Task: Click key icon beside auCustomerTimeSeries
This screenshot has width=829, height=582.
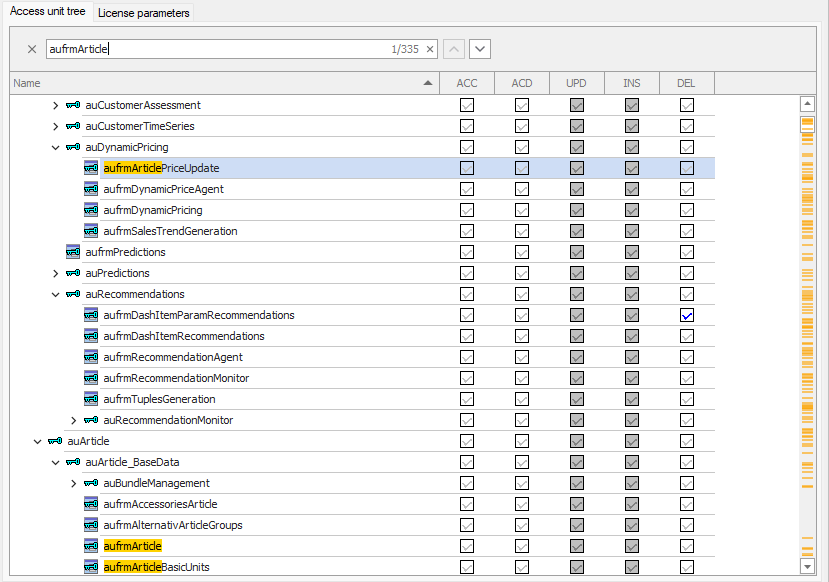Action: pos(73,126)
